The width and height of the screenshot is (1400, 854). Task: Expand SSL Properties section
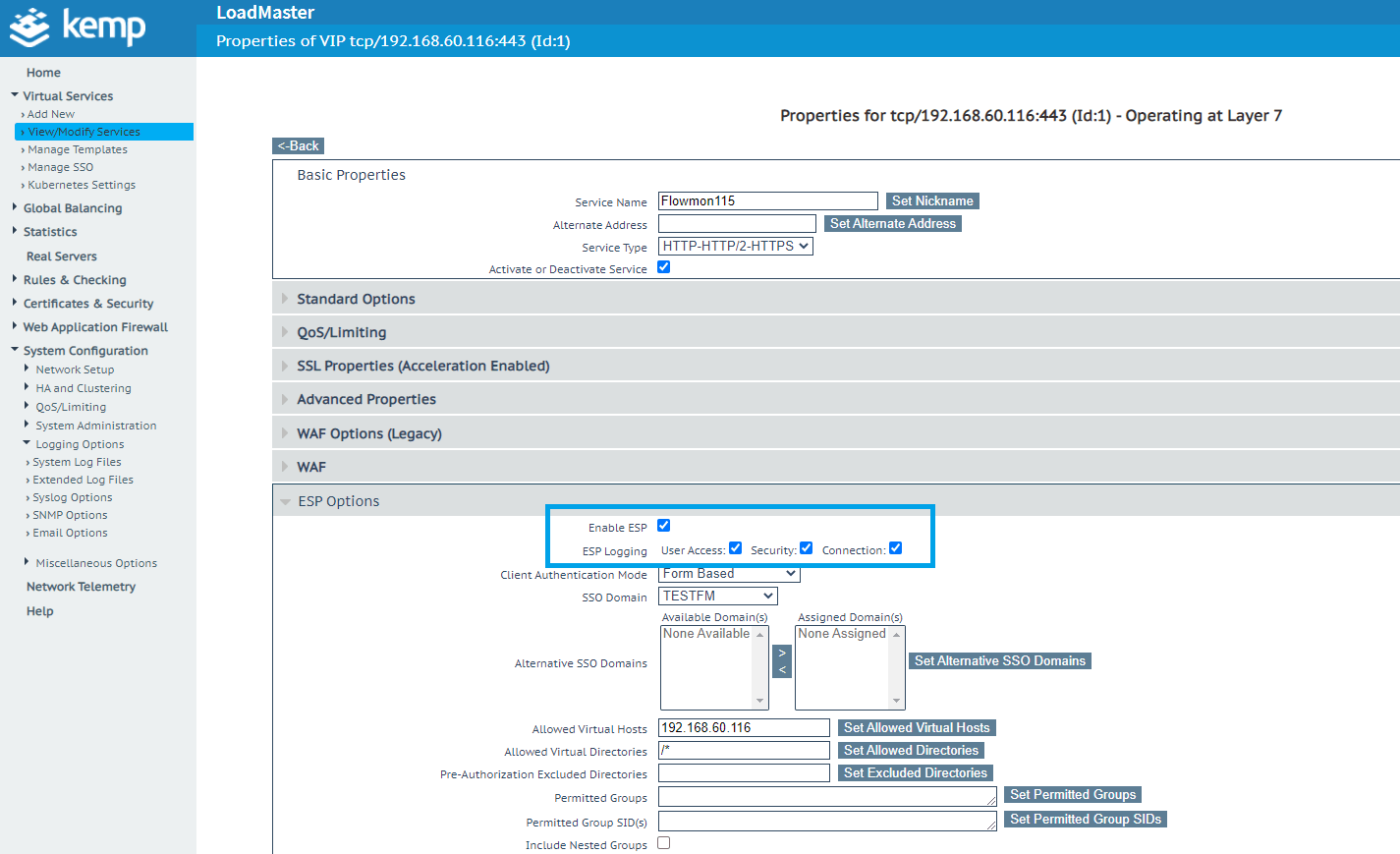[422, 366]
